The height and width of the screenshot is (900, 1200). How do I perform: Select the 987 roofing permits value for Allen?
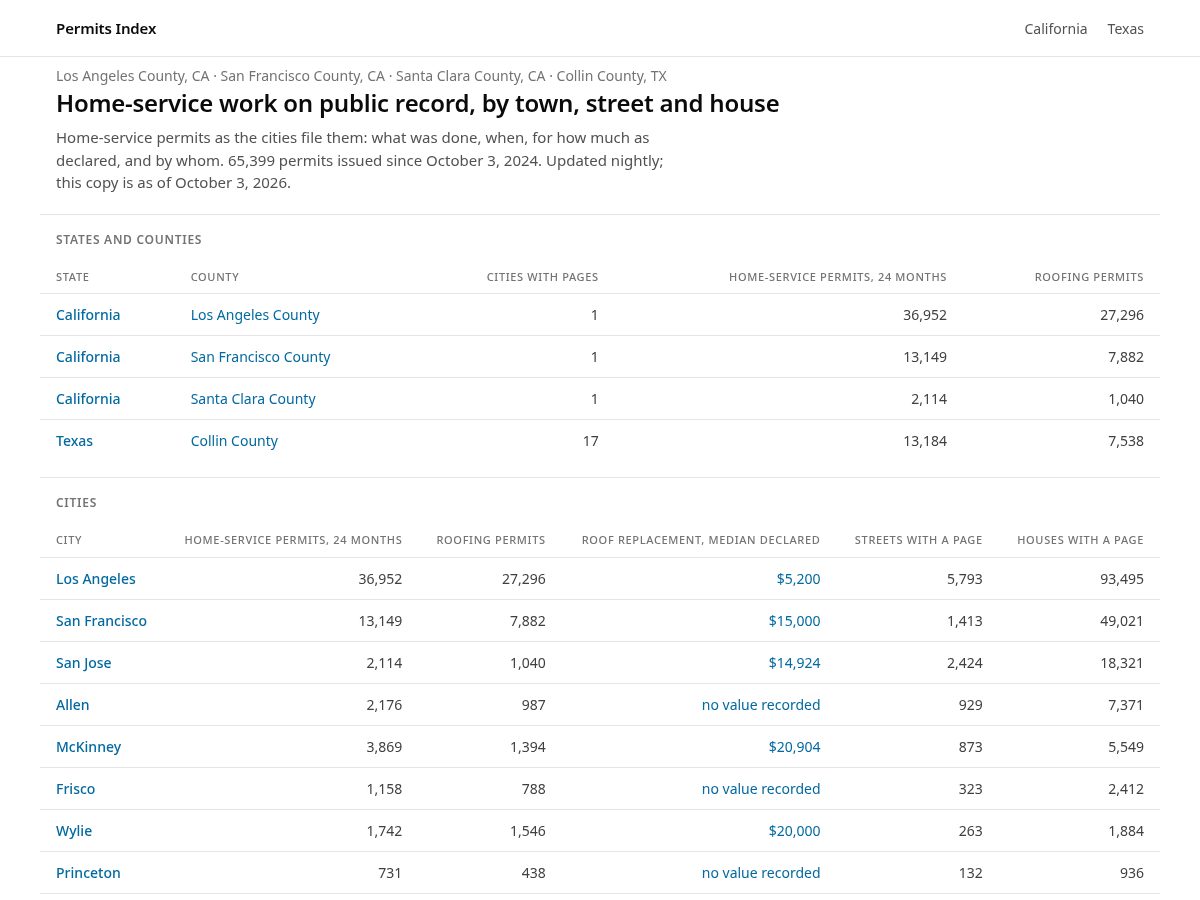534,705
